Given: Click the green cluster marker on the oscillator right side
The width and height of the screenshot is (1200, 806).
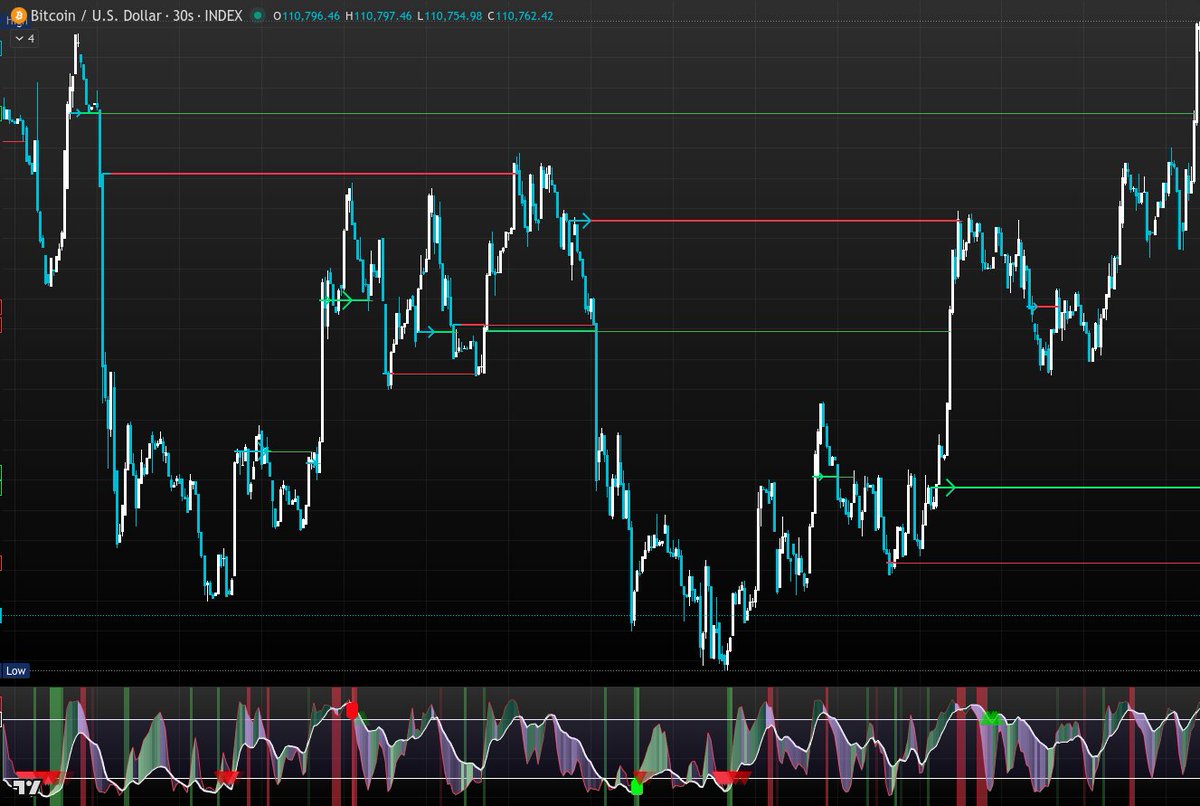Looking at the screenshot, I should tap(991, 718).
